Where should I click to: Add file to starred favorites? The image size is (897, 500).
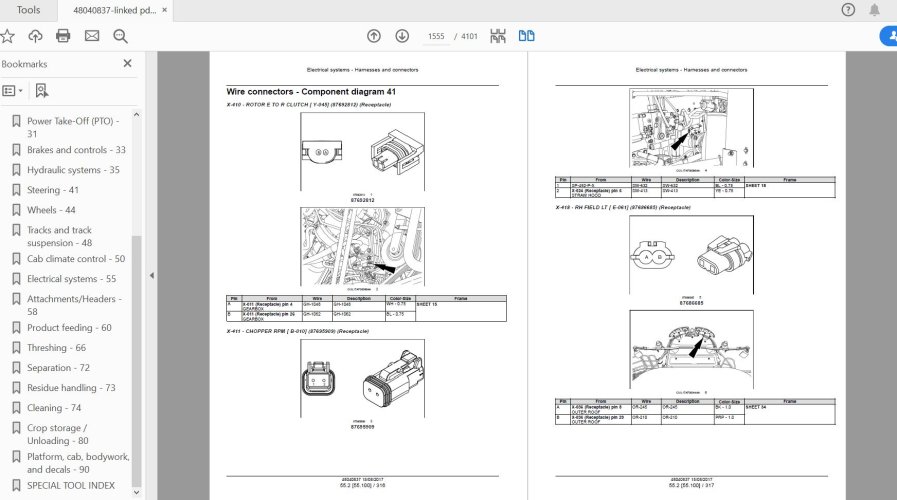tap(7, 37)
